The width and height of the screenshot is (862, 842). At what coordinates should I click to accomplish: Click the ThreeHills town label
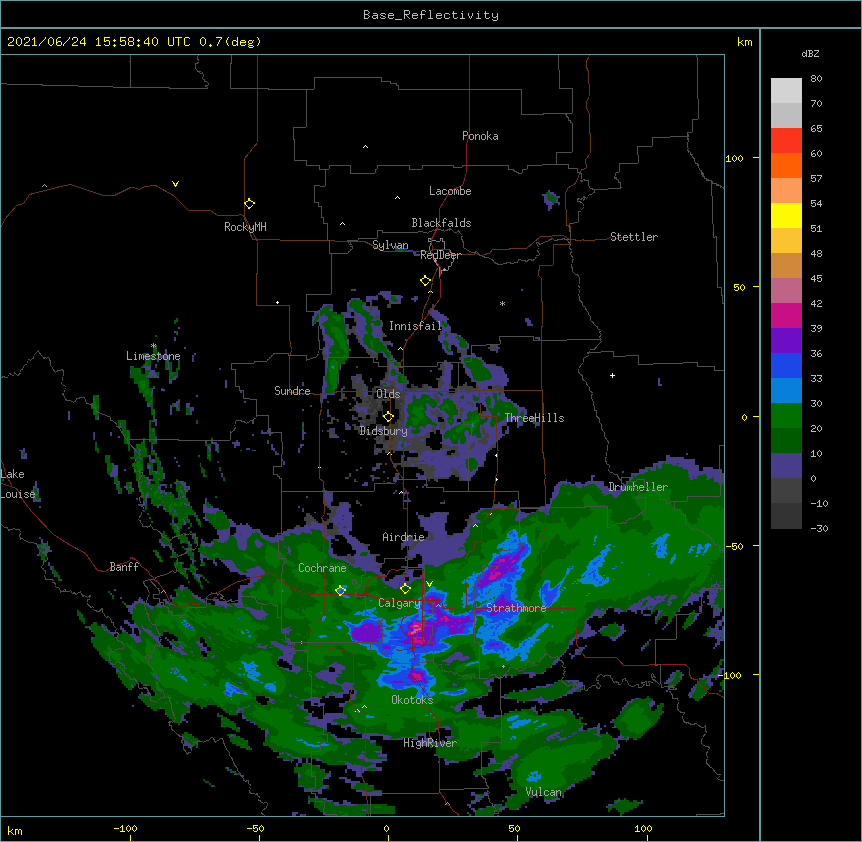click(535, 418)
